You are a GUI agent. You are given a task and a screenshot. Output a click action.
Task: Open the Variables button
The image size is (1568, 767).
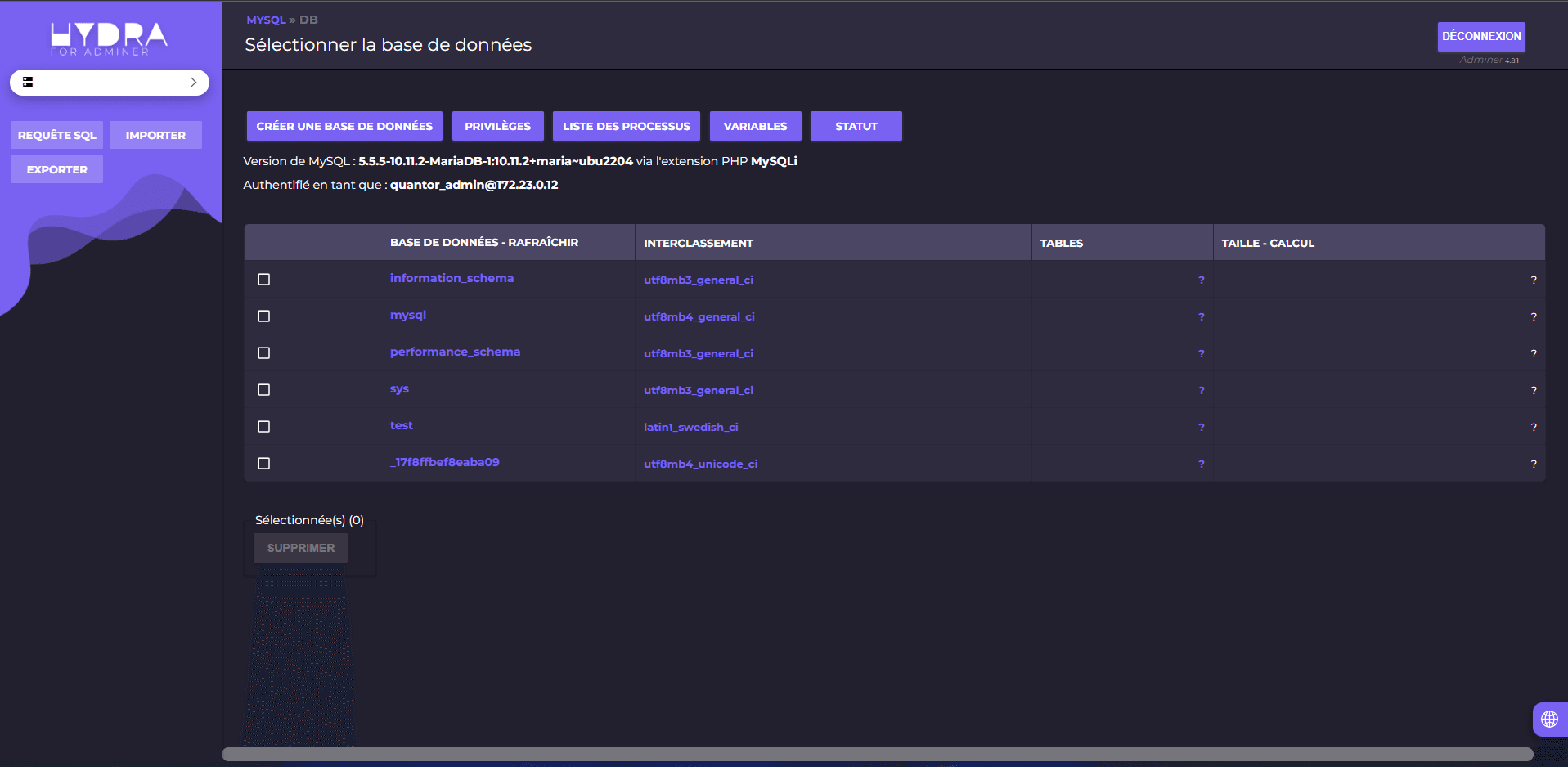(x=755, y=127)
